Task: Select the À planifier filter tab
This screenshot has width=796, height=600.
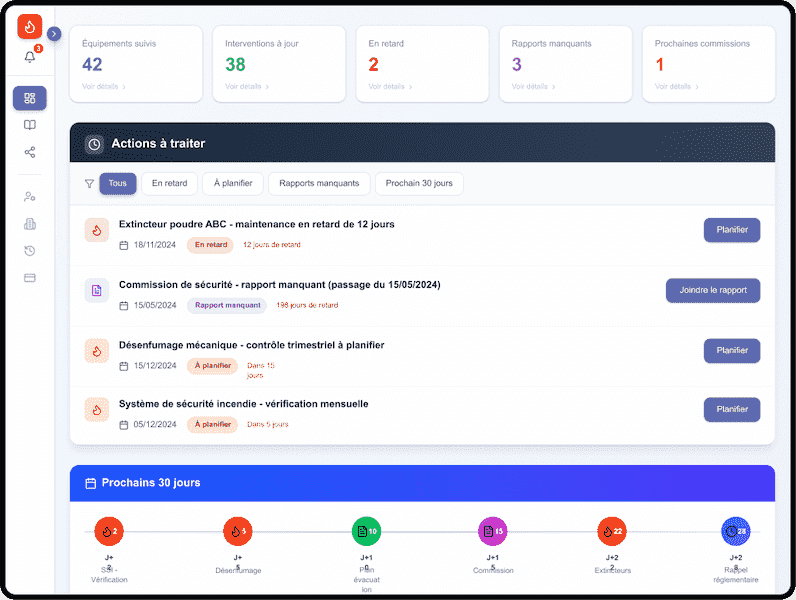Action: tap(233, 183)
